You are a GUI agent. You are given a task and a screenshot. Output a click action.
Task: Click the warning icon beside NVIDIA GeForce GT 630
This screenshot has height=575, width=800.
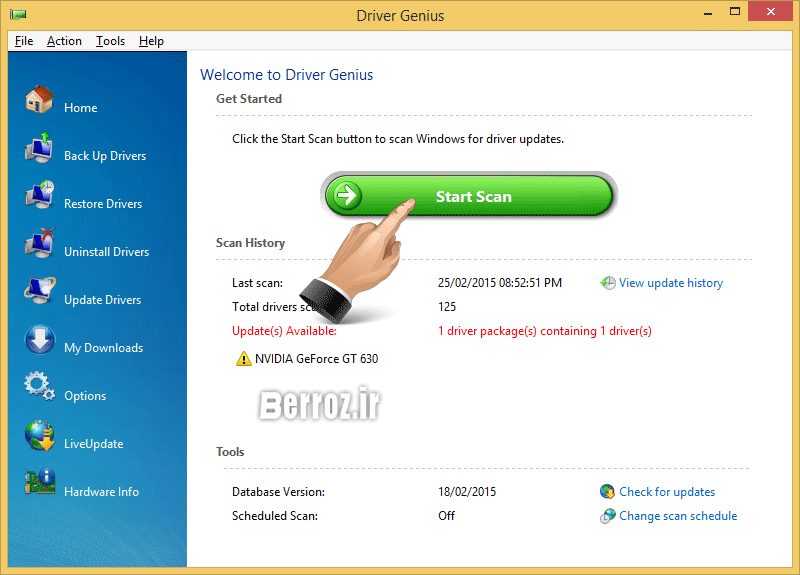click(x=243, y=359)
